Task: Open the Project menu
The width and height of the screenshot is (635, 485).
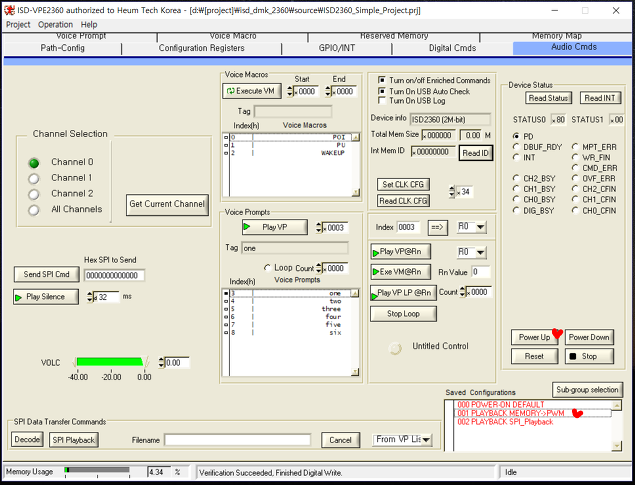Action: click(x=18, y=25)
